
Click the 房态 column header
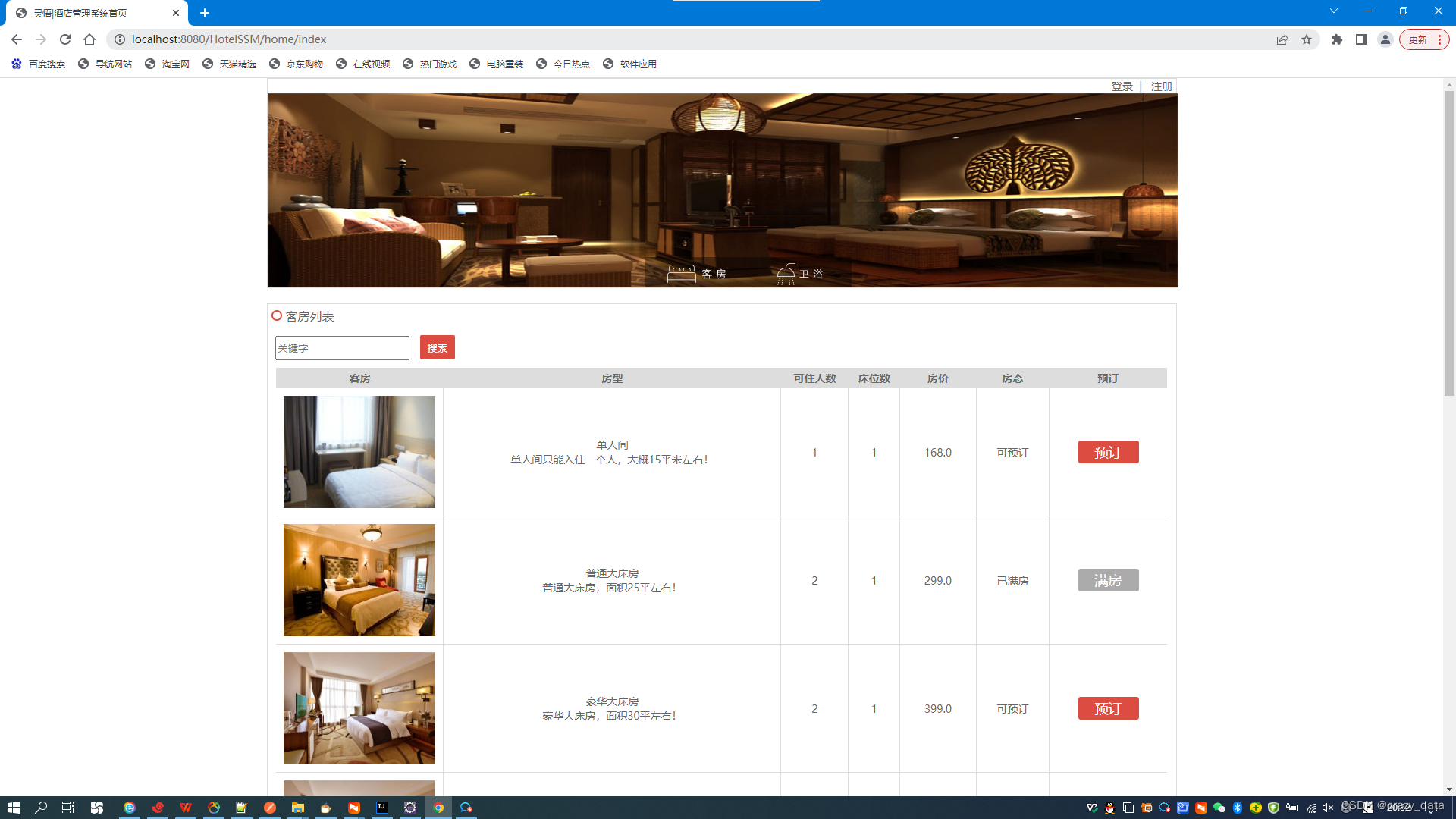click(x=1012, y=378)
